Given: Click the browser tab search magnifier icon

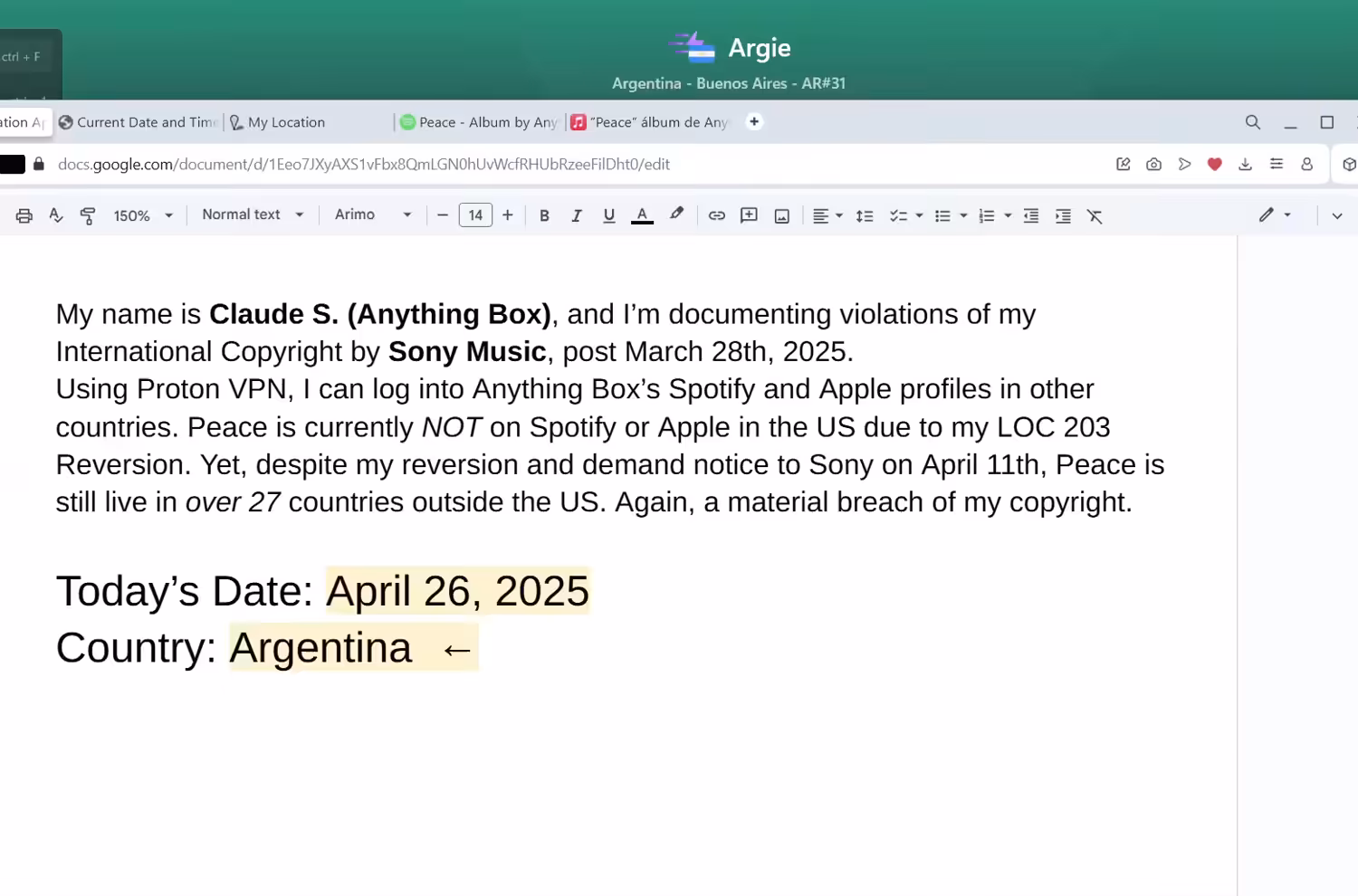Looking at the screenshot, I should click(x=1253, y=122).
